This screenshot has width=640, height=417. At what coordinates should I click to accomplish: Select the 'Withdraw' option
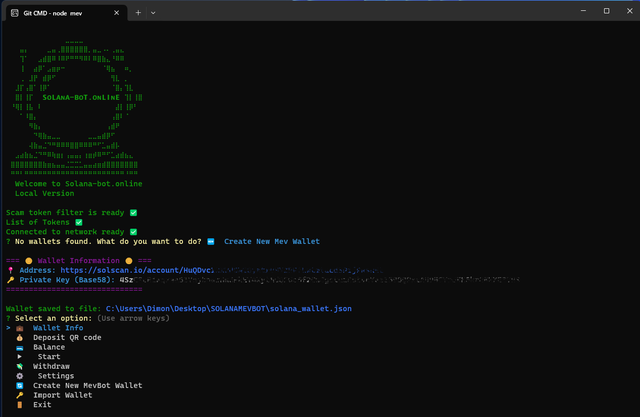[x=51, y=366]
